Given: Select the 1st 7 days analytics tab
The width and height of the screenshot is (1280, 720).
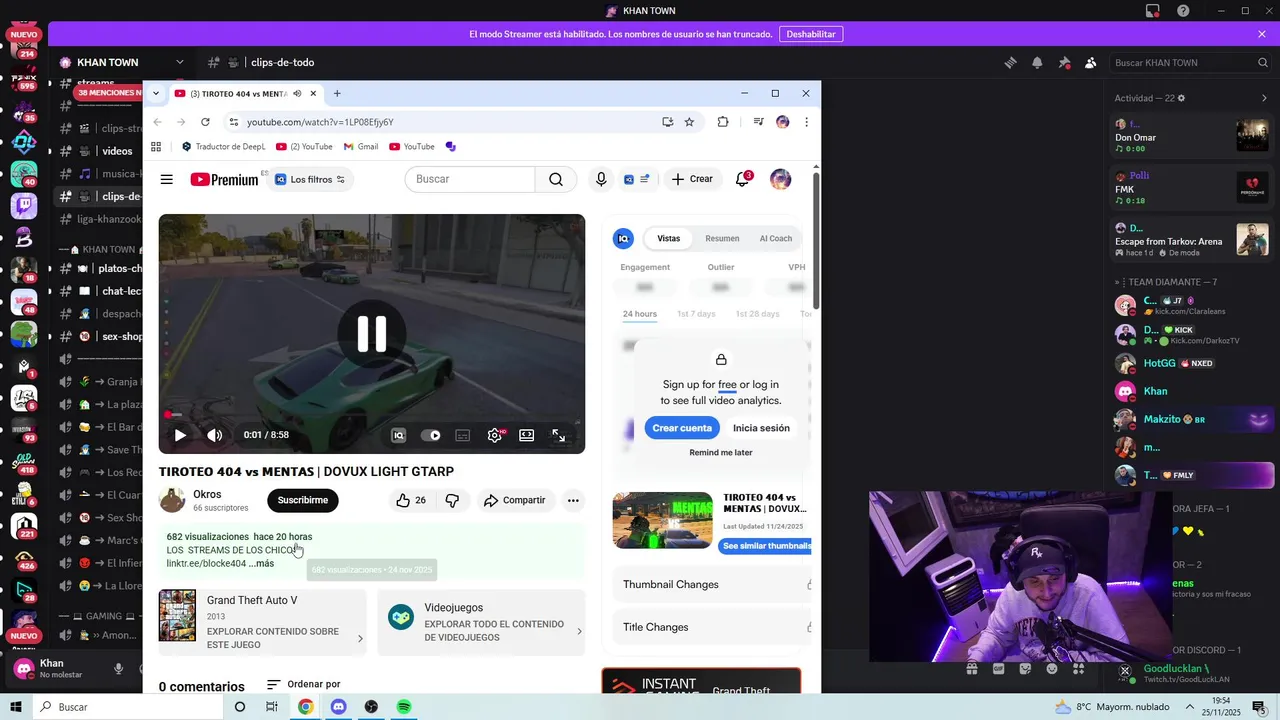Looking at the screenshot, I should 696,314.
